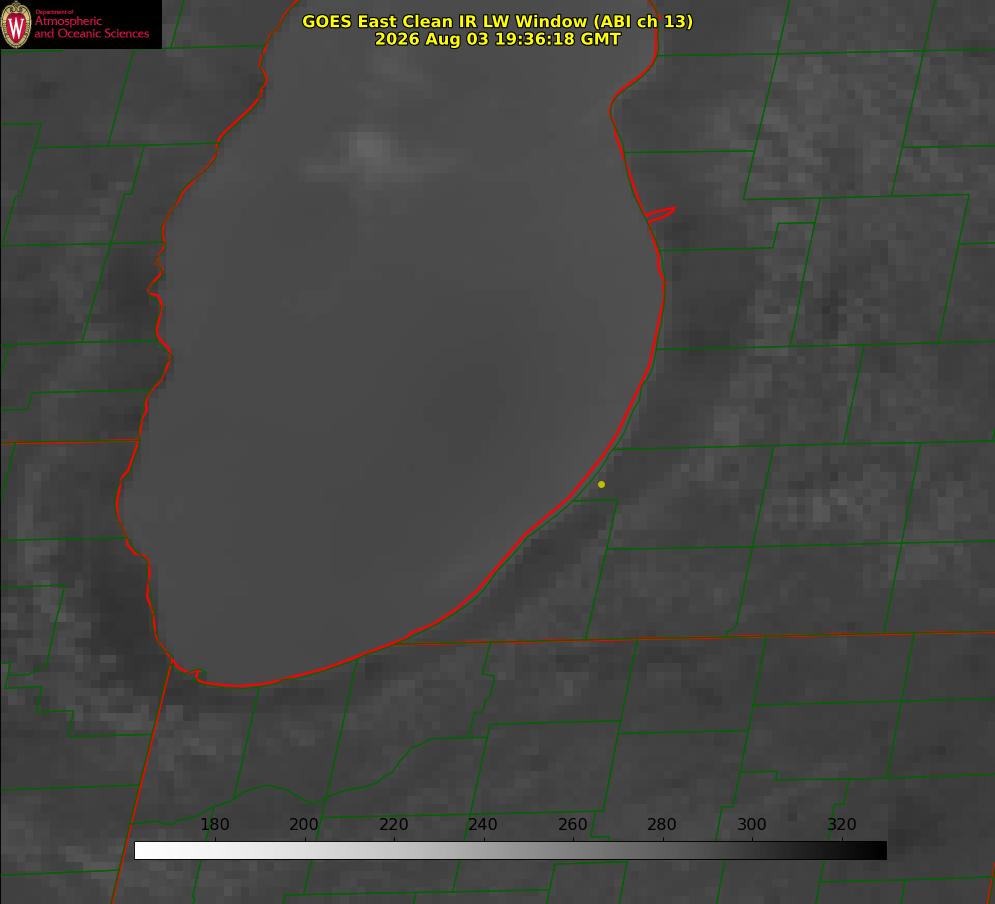
Task: Click the white end of the colorbar
Action: [x=146, y=851]
